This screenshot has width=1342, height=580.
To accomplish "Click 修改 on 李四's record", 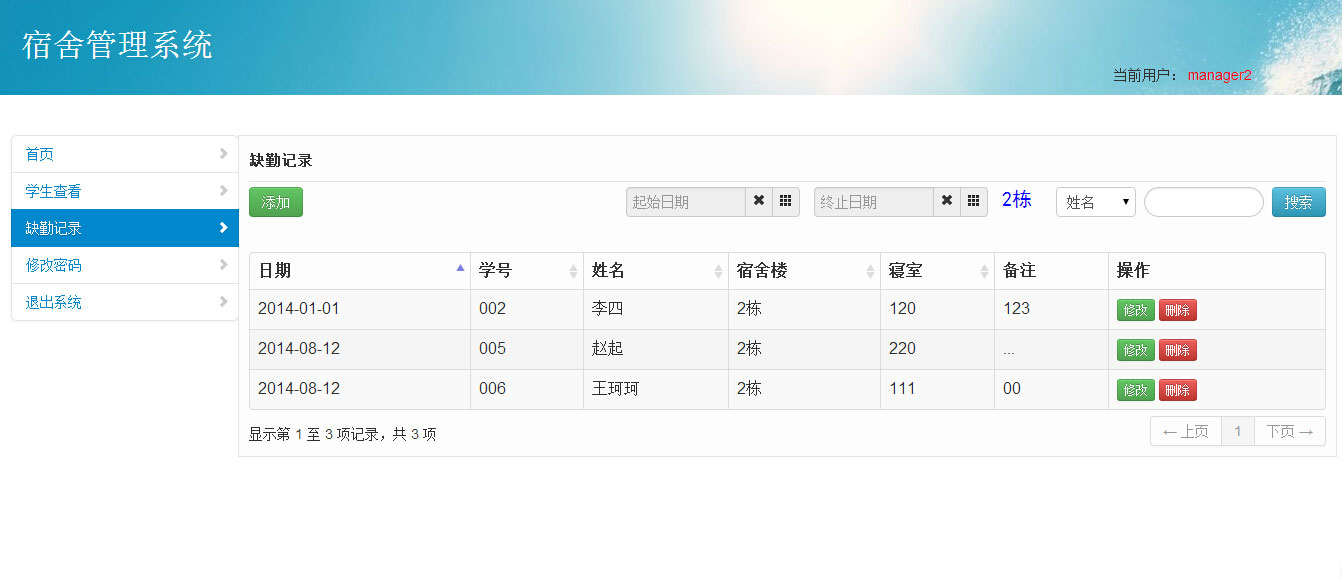I will coord(1135,310).
